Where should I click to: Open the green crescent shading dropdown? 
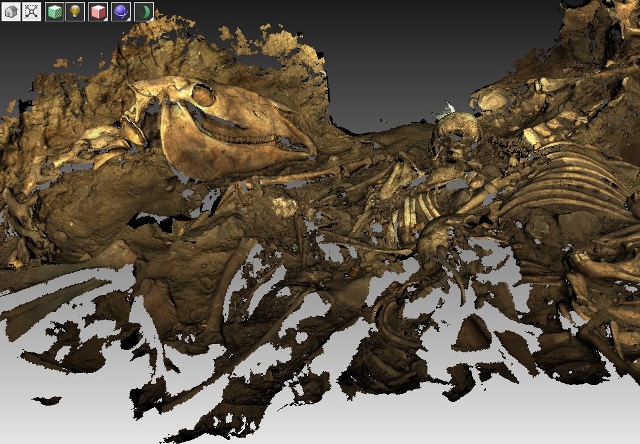click(x=144, y=12)
